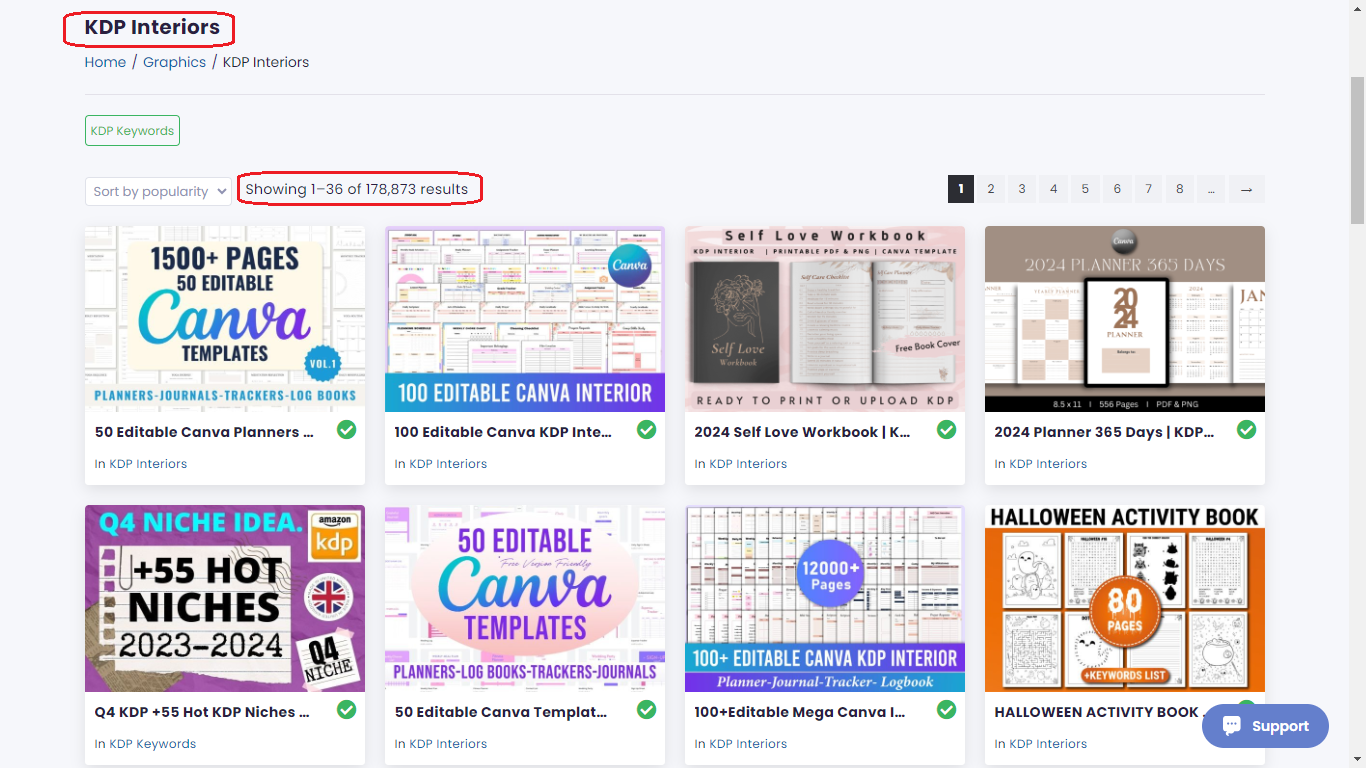Open the Home breadcrumb link
The width and height of the screenshot is (1366, 768).
[105, 62]
